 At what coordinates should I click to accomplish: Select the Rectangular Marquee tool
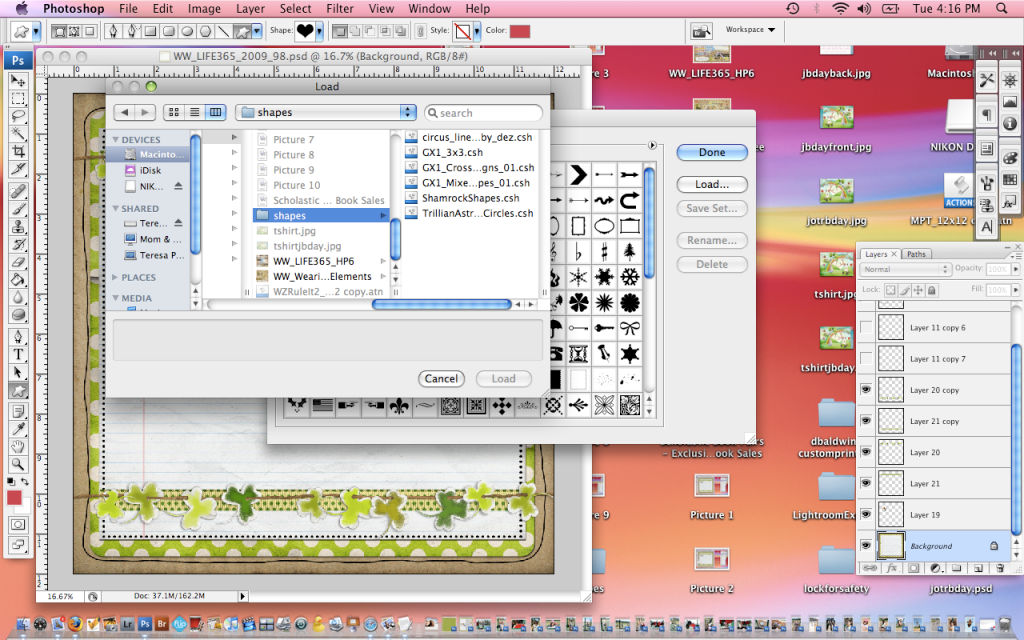coord(18,99)
